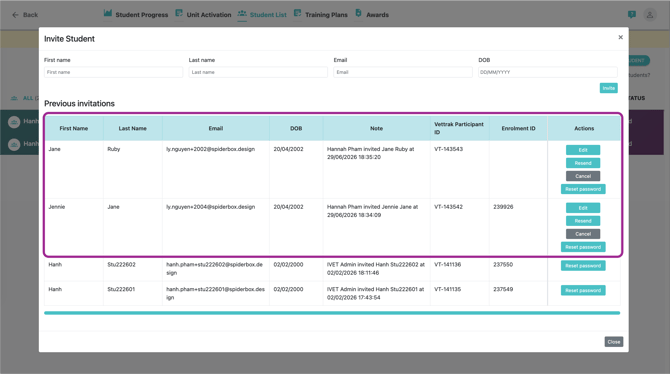Click the Student List people icon
Image resolution: width=670 pixels, height=374 pixels.
pyautogui.click(x=242, y=13)
